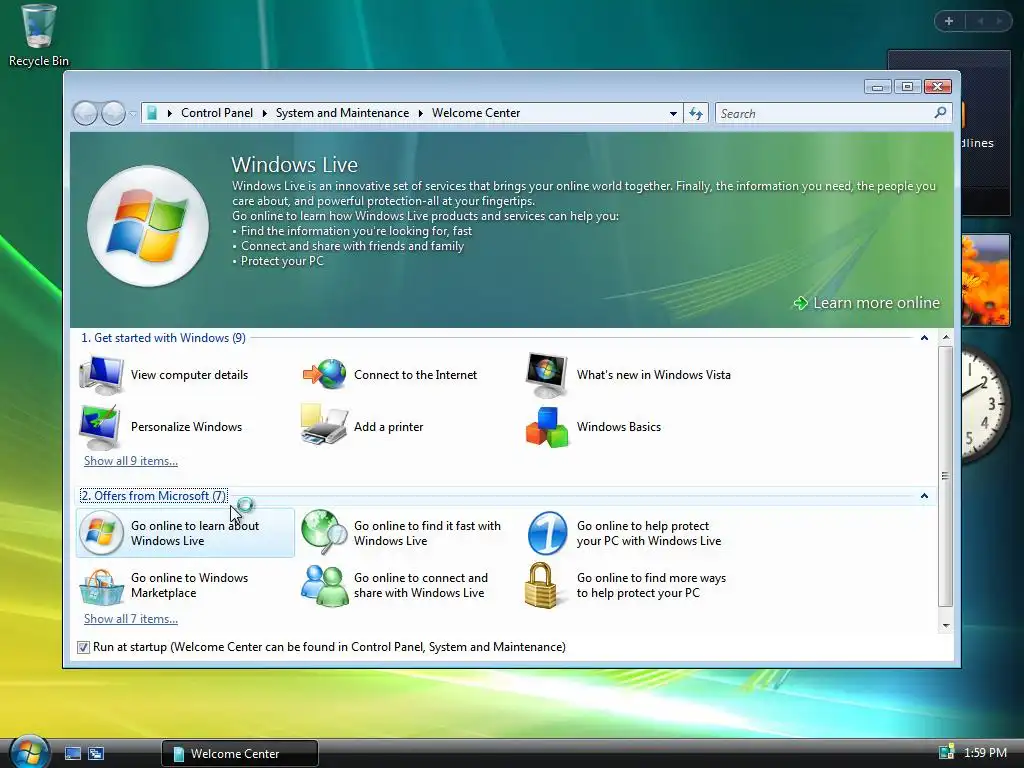Screen dimensions: 1024x768
Task: Select the find it fast magnifier globe icon
Action: [x=324, y=532]
